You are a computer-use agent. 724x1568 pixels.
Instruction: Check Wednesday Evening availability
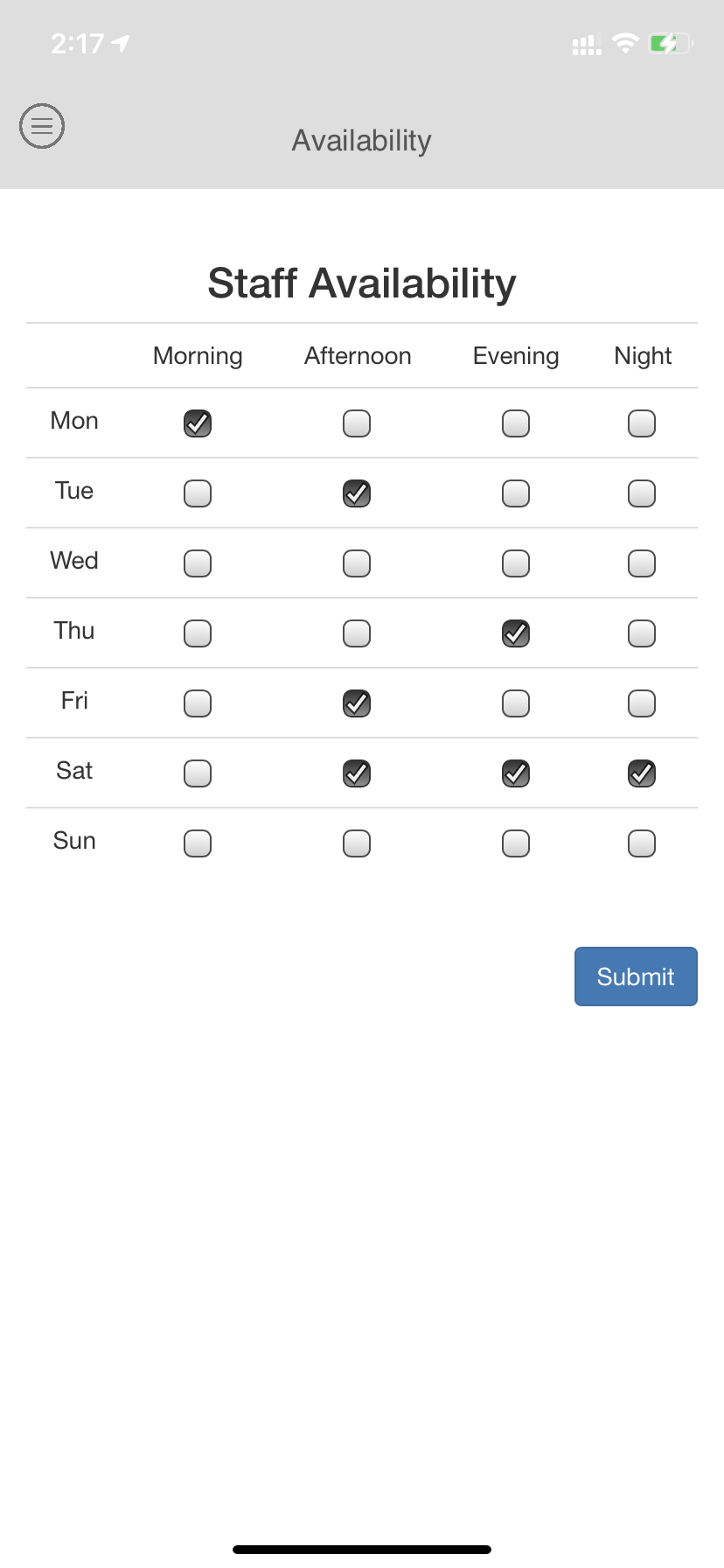coord(516,563)
